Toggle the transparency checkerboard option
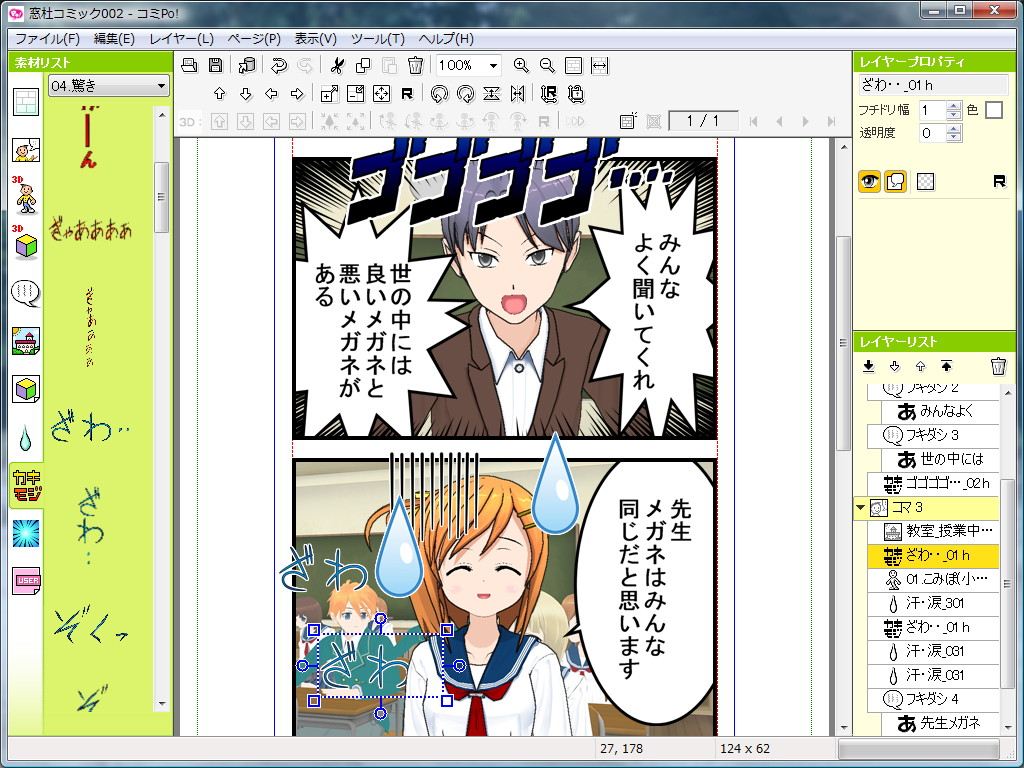1024x768 pixels. [x=925, y=181]
